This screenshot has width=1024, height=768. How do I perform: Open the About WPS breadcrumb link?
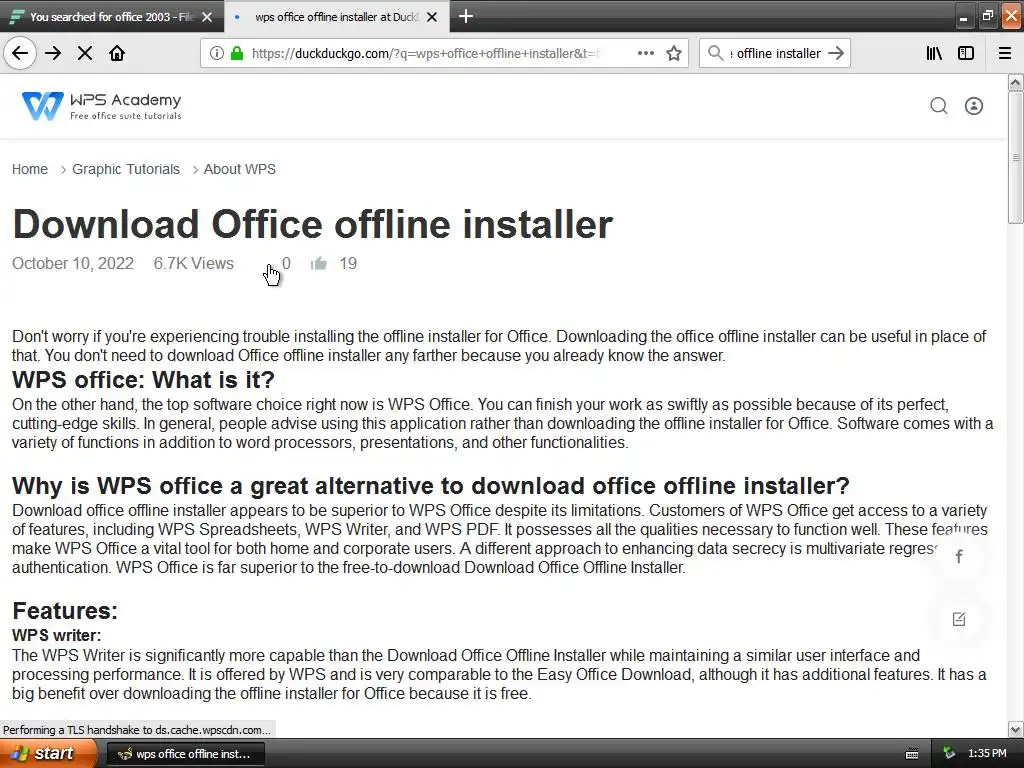point(240,169)
